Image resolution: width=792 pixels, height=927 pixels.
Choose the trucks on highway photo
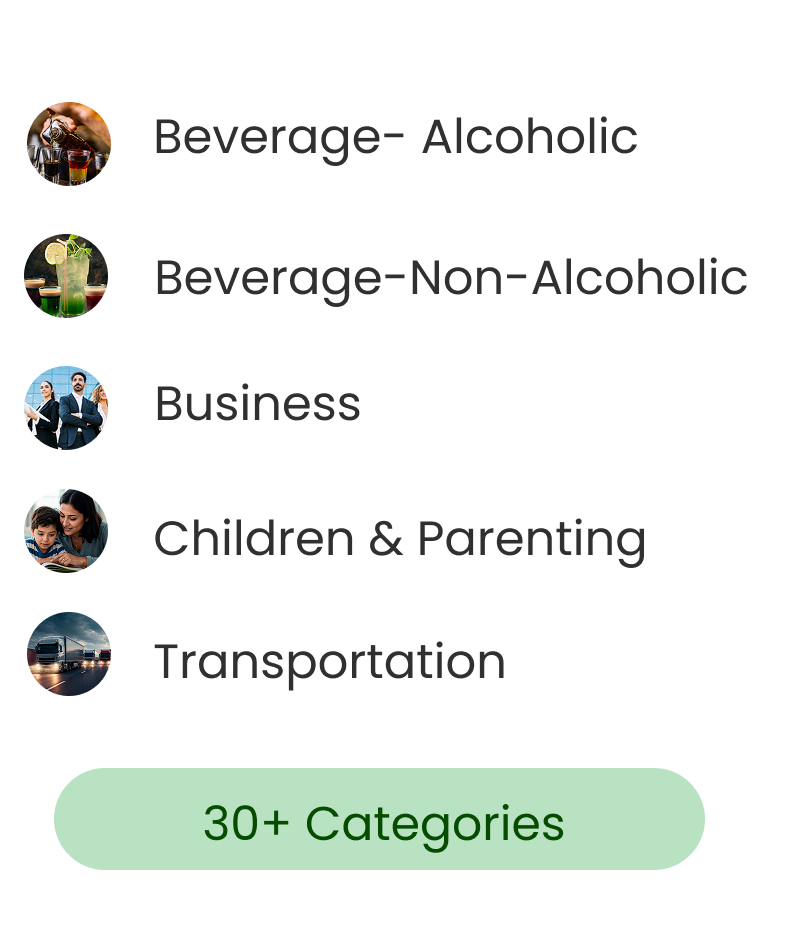coord(68,654)
